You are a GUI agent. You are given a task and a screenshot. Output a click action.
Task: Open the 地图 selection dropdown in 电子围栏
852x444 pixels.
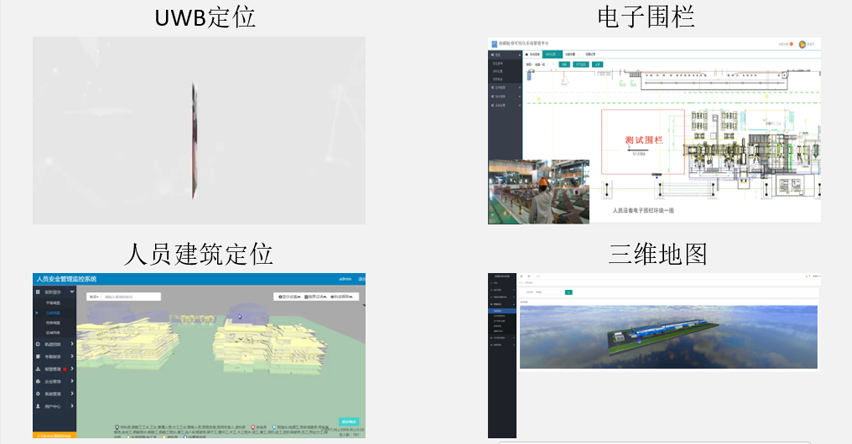[543, 64]
